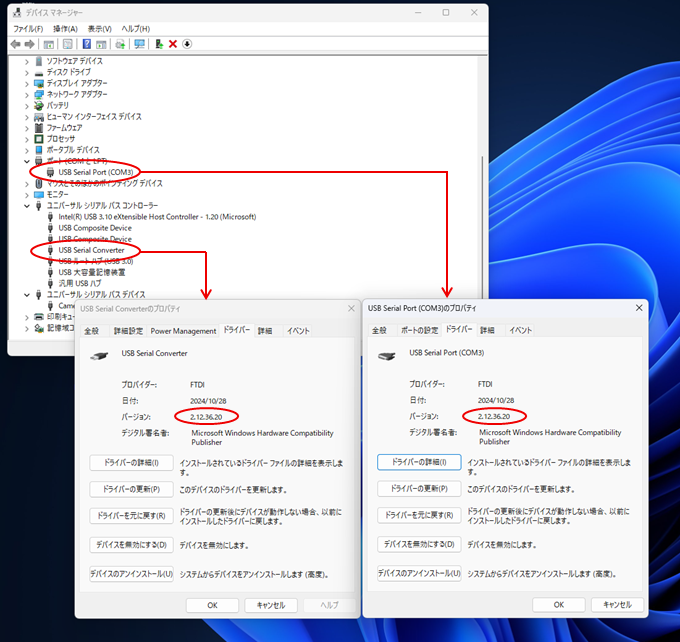Click version 2.12.36.20 in COM3 properties

494,416
